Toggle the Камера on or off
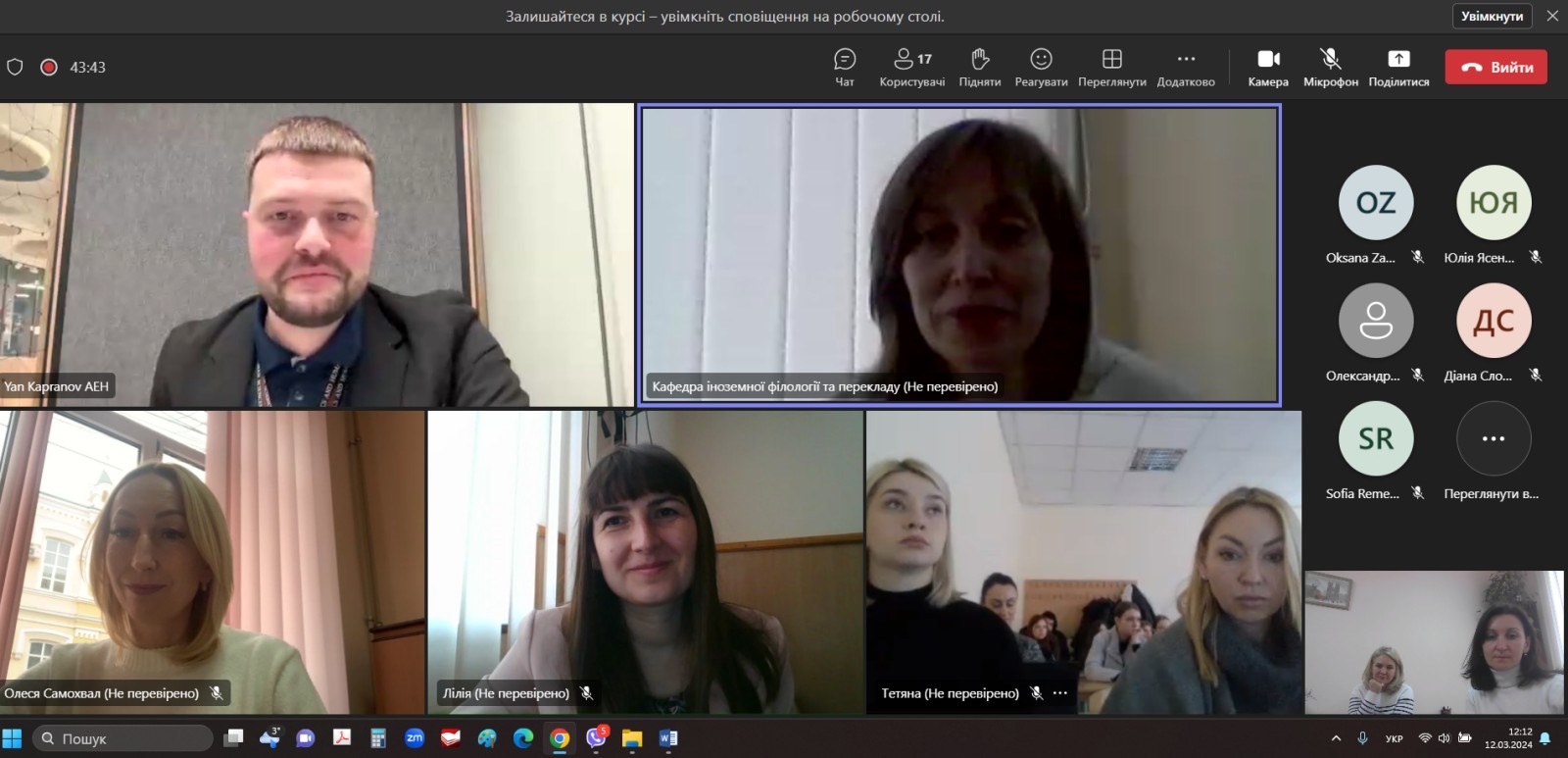Image resolution: width=1568 pixels, height=758 pixels. [x=1268, y=67]
